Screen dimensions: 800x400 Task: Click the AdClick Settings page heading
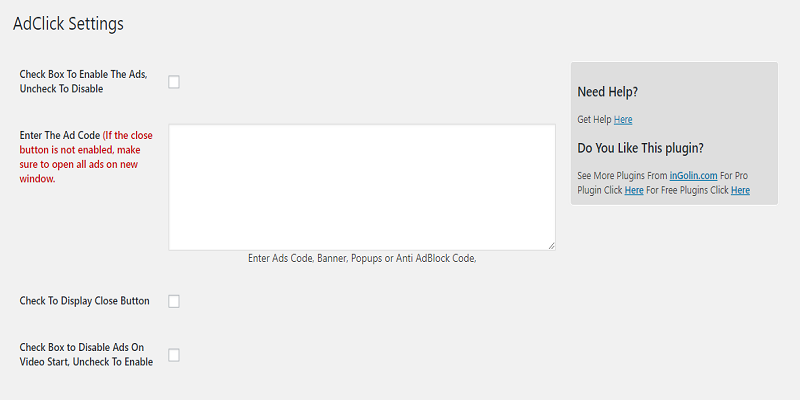pos(68,25)
